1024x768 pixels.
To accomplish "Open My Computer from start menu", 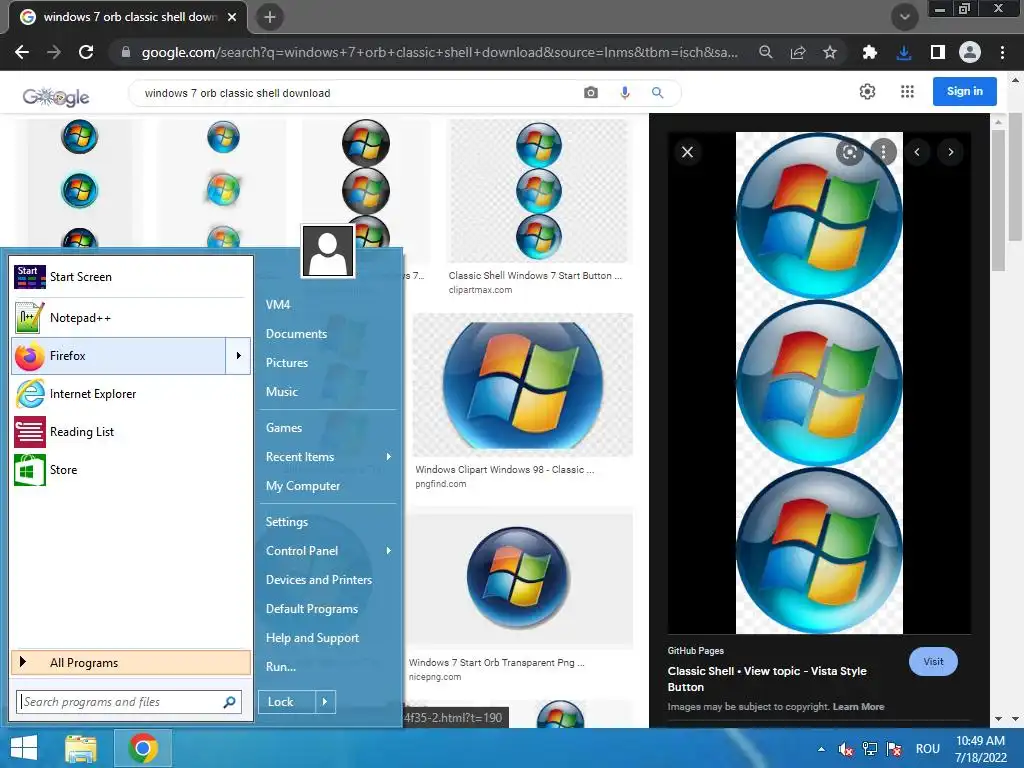I will pos(302,486).
